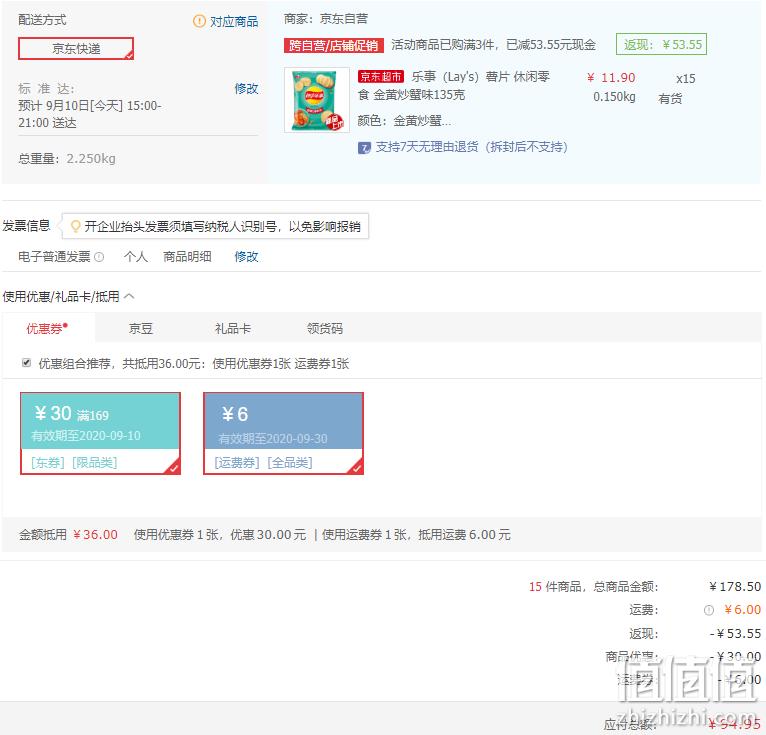Switch to the 京豆 tab
766x735 pixels.
tap(141, 329)
